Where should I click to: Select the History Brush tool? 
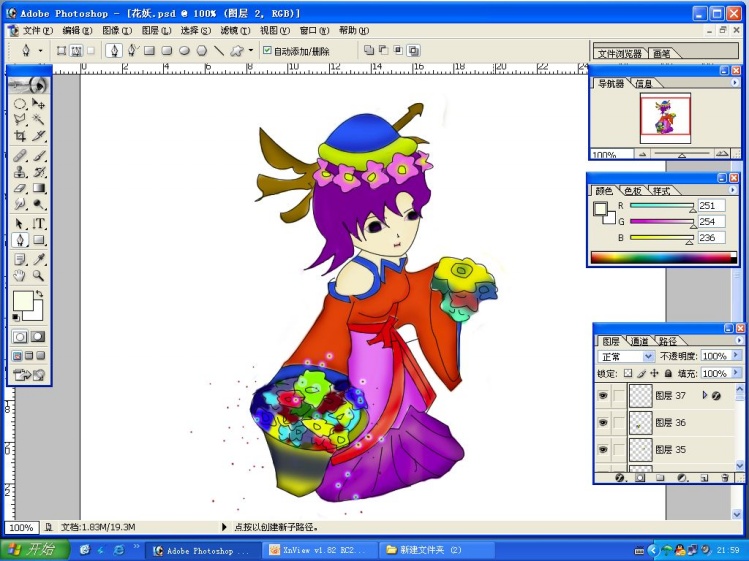(38, 172)
